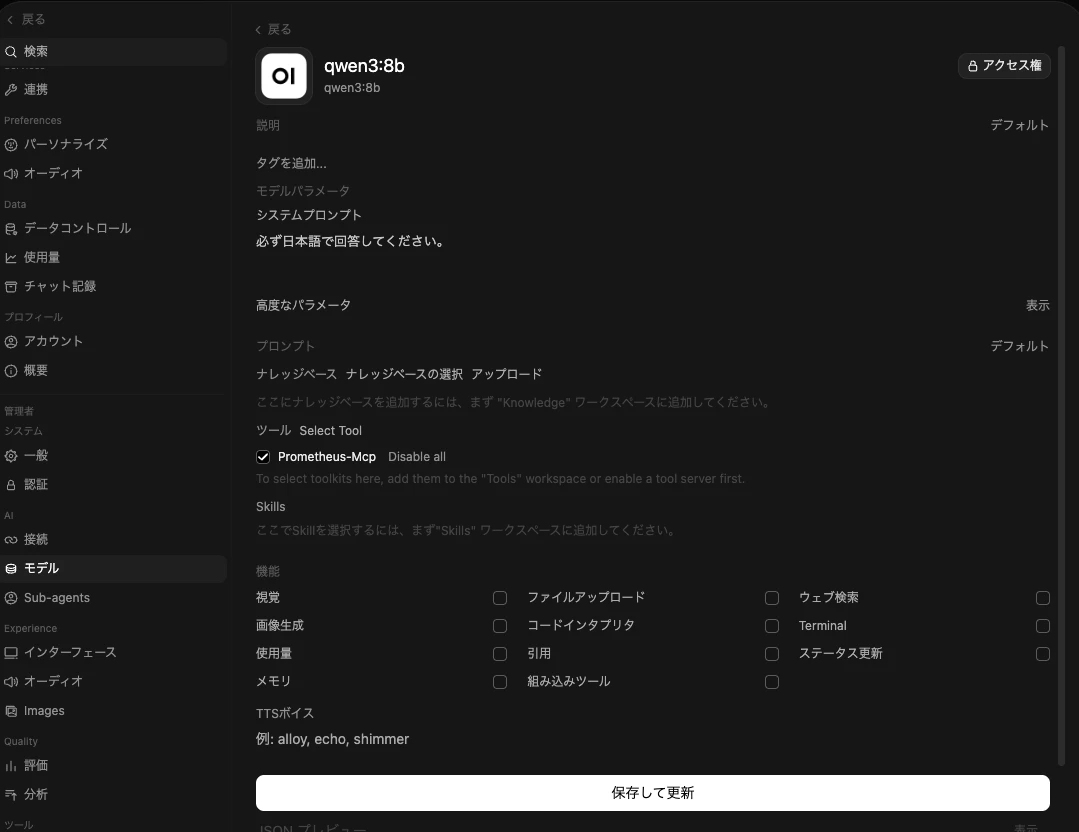Click the filter icon beside 分析
Viewport: 1079px width, 832px height.
click(x=11, y=794)
